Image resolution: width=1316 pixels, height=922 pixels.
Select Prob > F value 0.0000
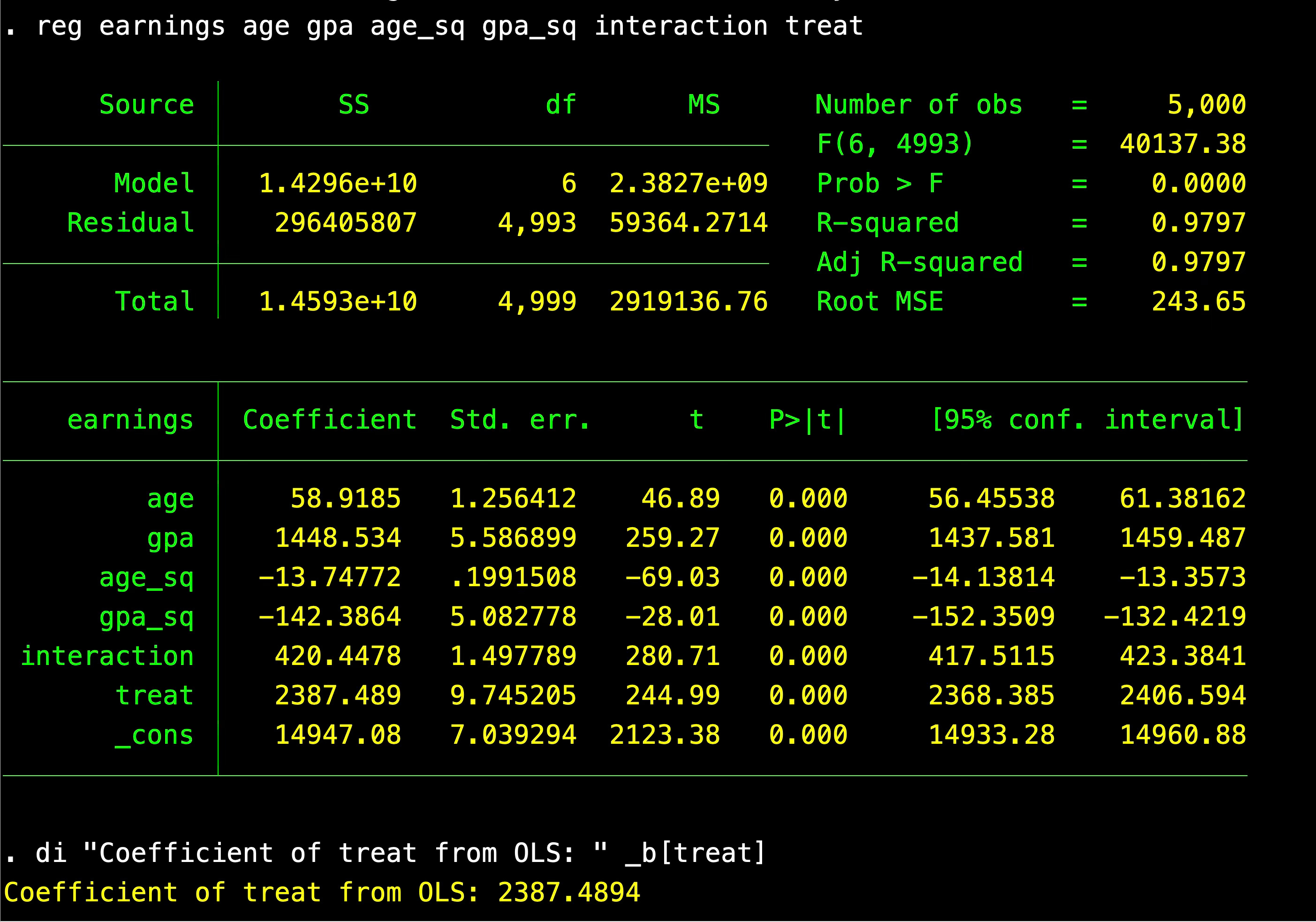point(1198,183)
